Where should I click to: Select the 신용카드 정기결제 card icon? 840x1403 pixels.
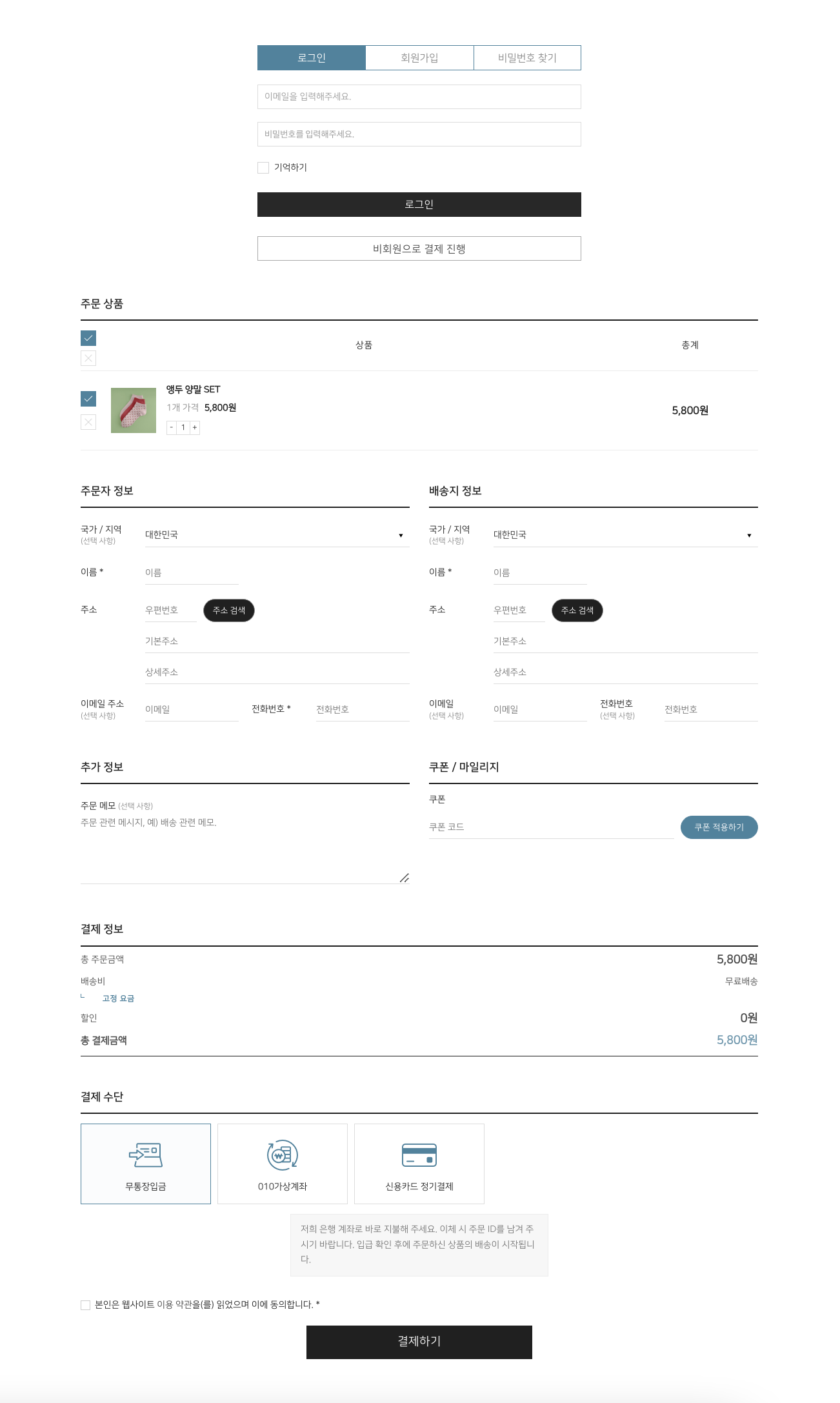[419, 1155]
